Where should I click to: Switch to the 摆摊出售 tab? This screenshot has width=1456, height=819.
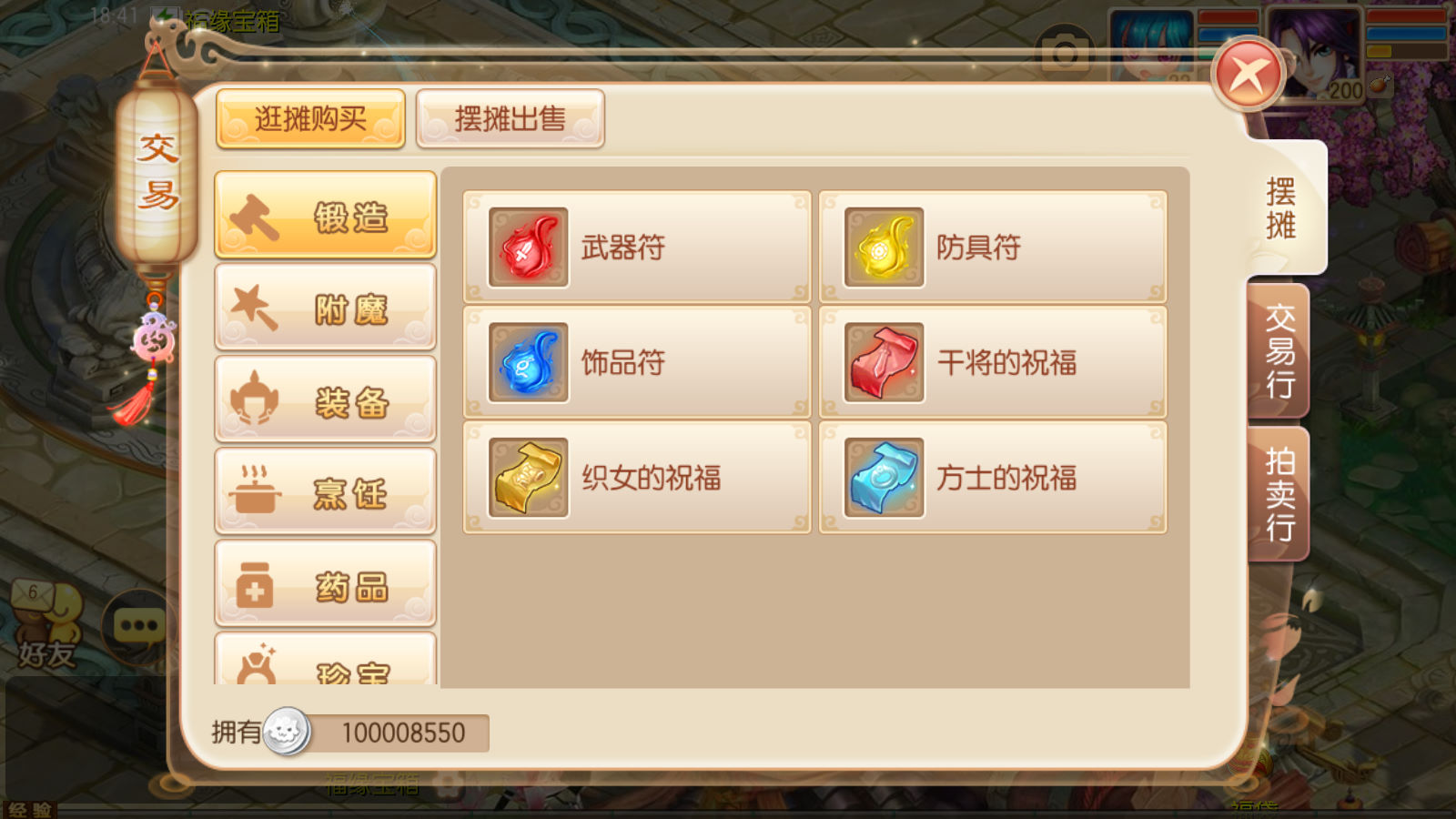tap(511, 118)
